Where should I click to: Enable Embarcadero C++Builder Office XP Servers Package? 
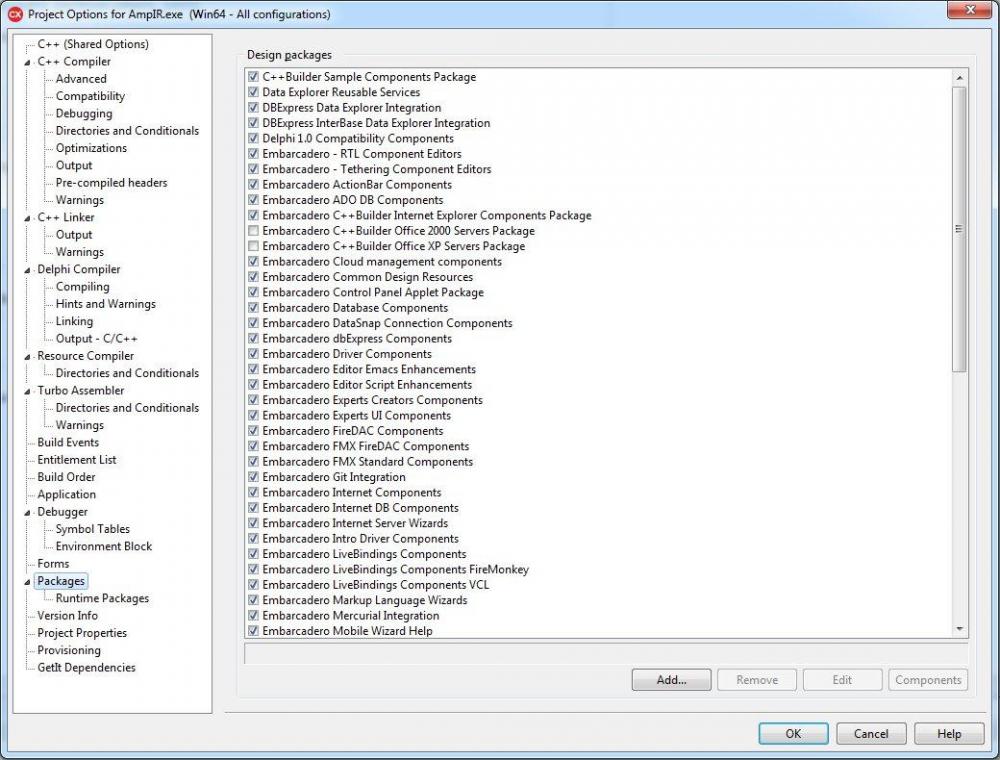253,246
